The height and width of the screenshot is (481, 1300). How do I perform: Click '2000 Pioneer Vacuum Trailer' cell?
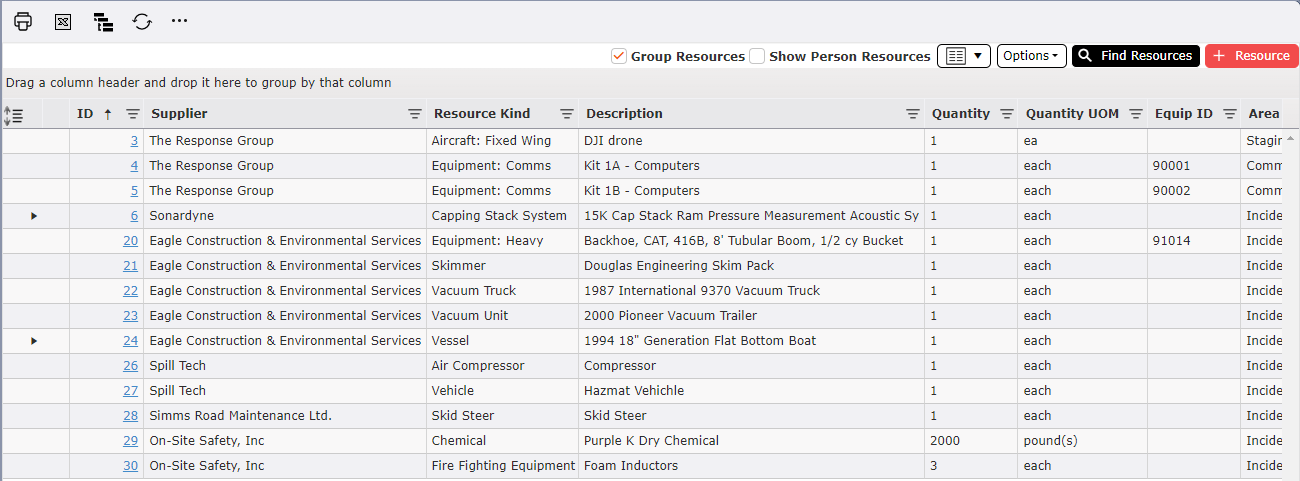pos(751,316)
